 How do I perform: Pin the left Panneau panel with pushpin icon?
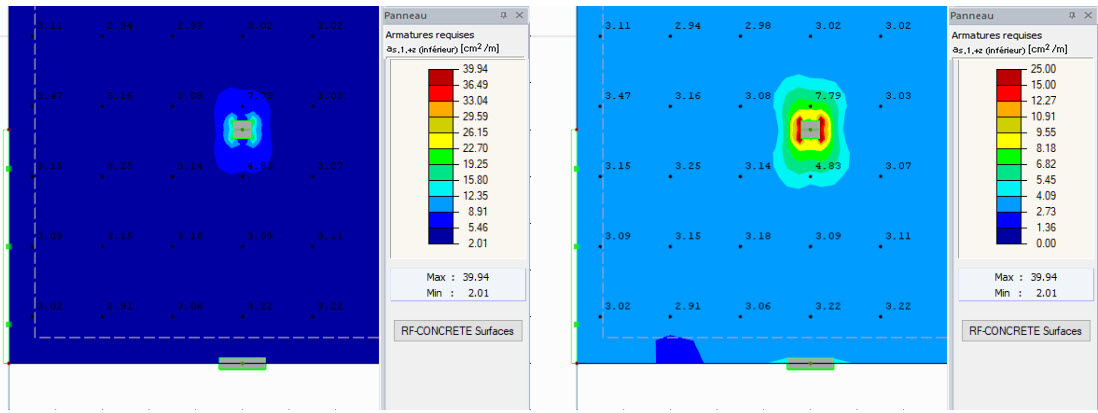[x=505, y=15]
